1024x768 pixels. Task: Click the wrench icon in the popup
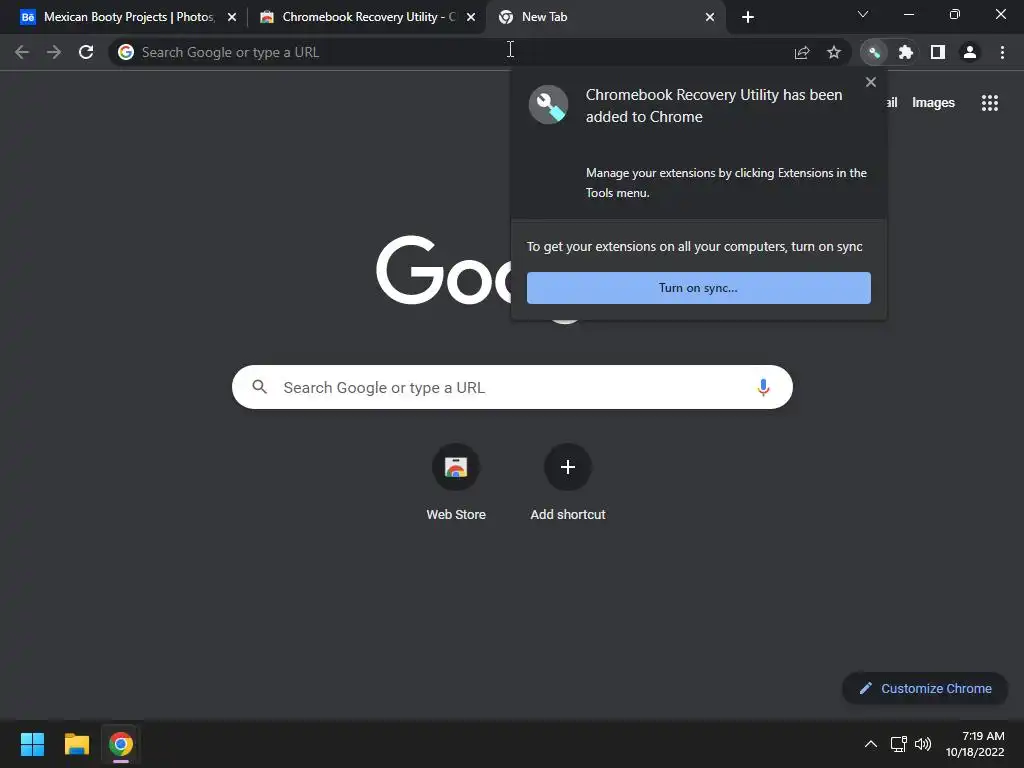tap(549, 104)
